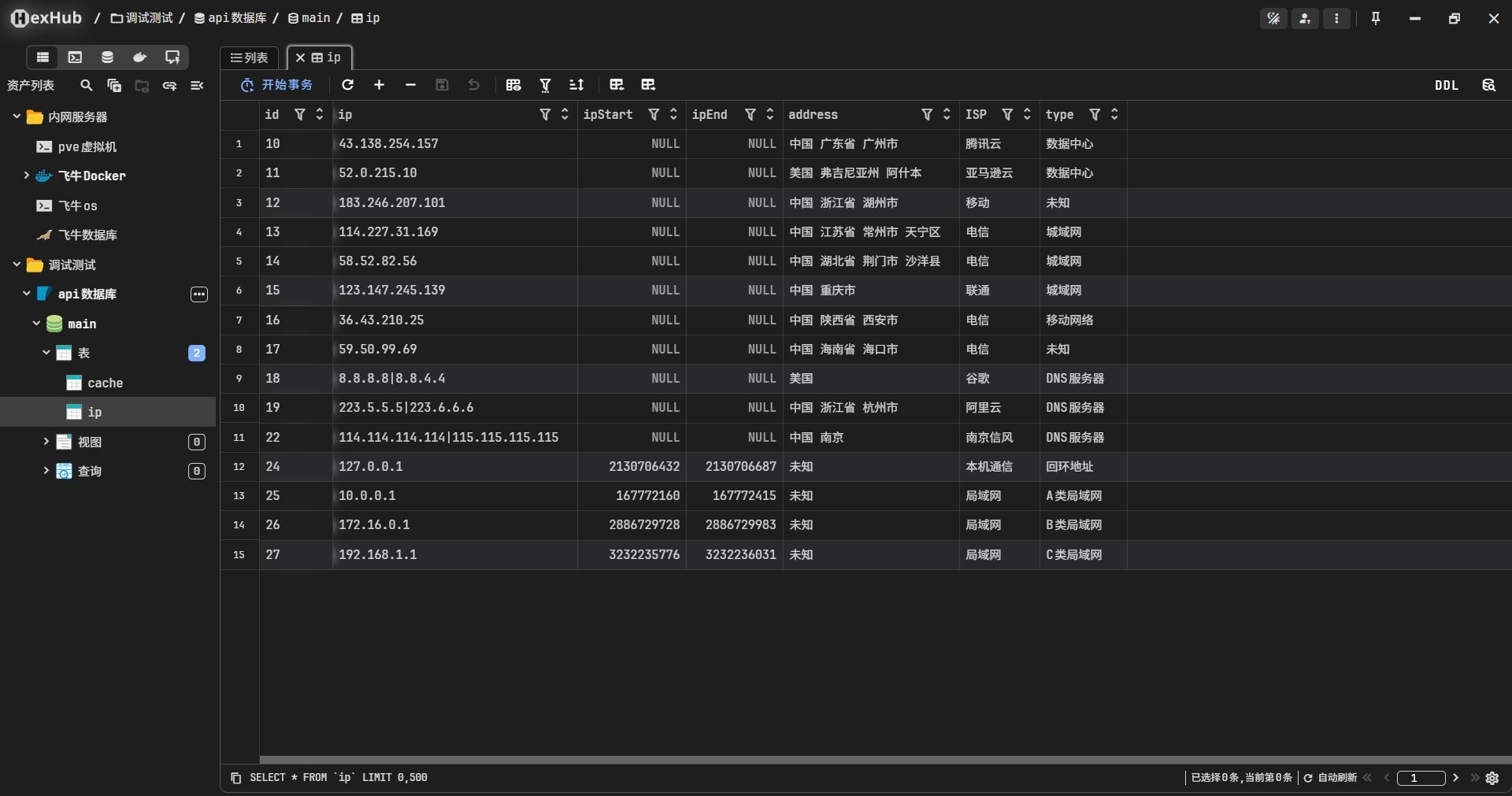The image size is (1512, 796).
Task: Sort the id column
Action: click(319, 115)
